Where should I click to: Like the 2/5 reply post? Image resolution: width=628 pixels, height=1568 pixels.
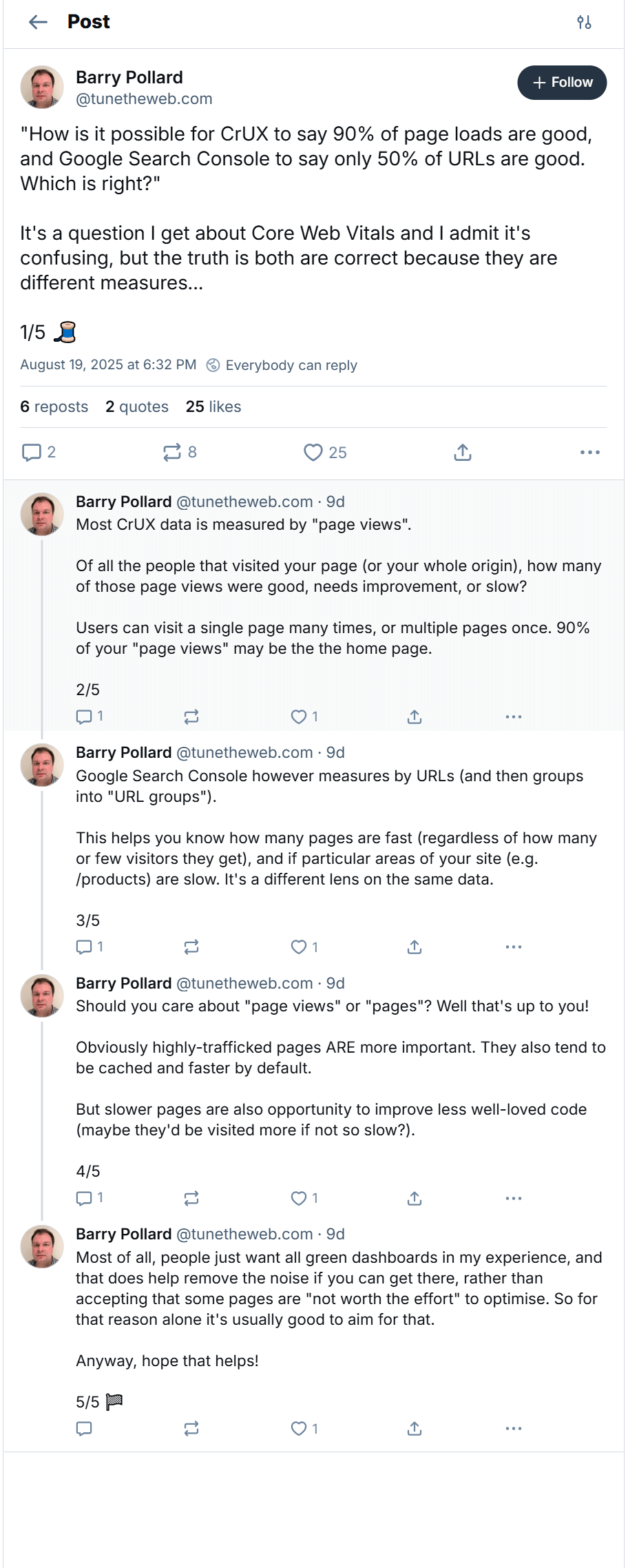click(x=304, y=716)
